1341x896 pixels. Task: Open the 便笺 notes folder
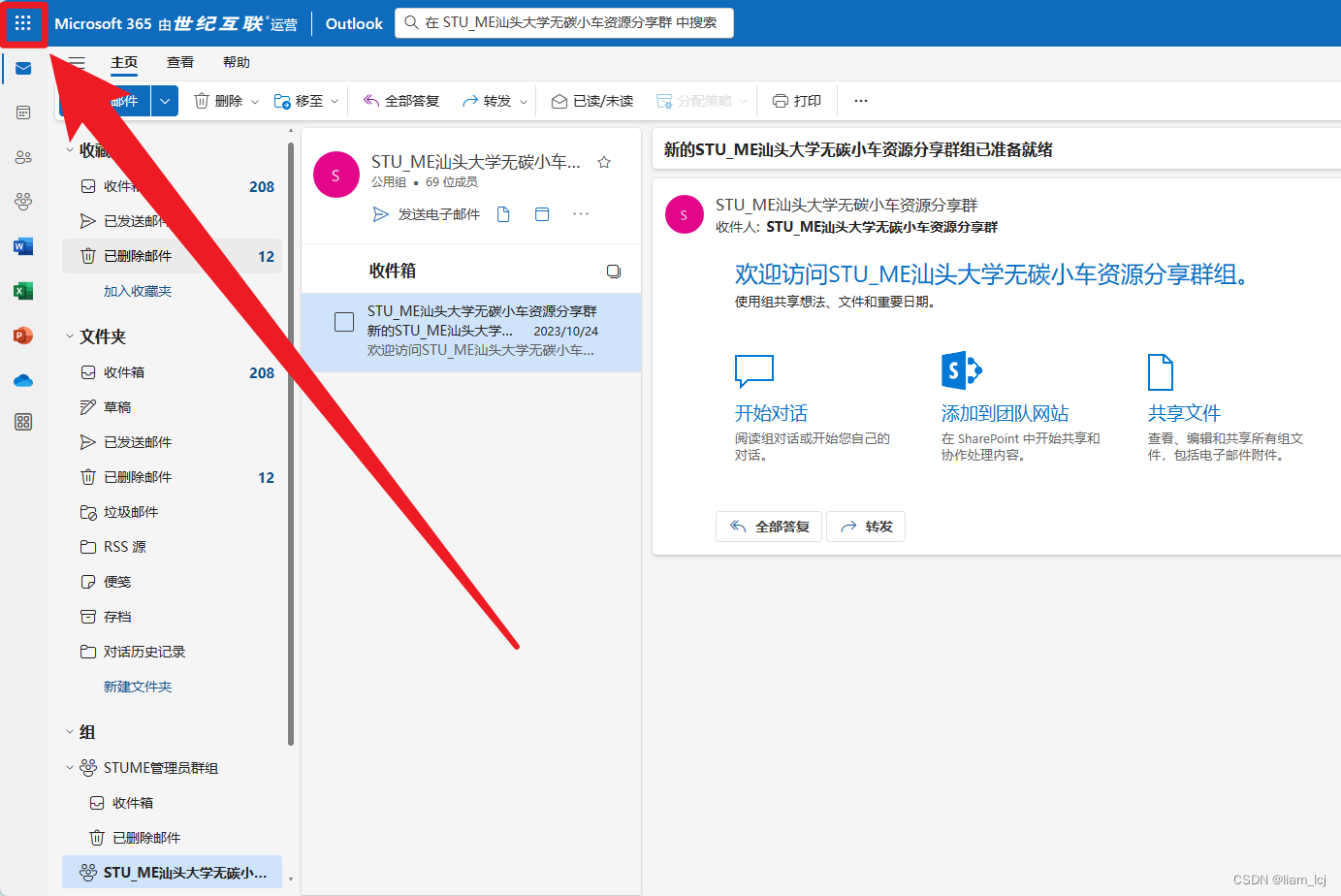pyautogui.click(x=172, y=582)
